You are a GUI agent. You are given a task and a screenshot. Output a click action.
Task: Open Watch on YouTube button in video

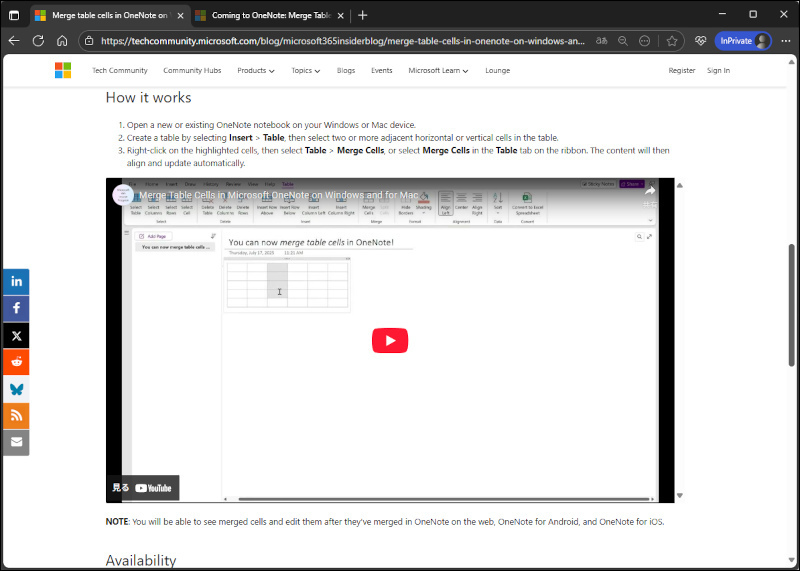click(x=145, y=488)
